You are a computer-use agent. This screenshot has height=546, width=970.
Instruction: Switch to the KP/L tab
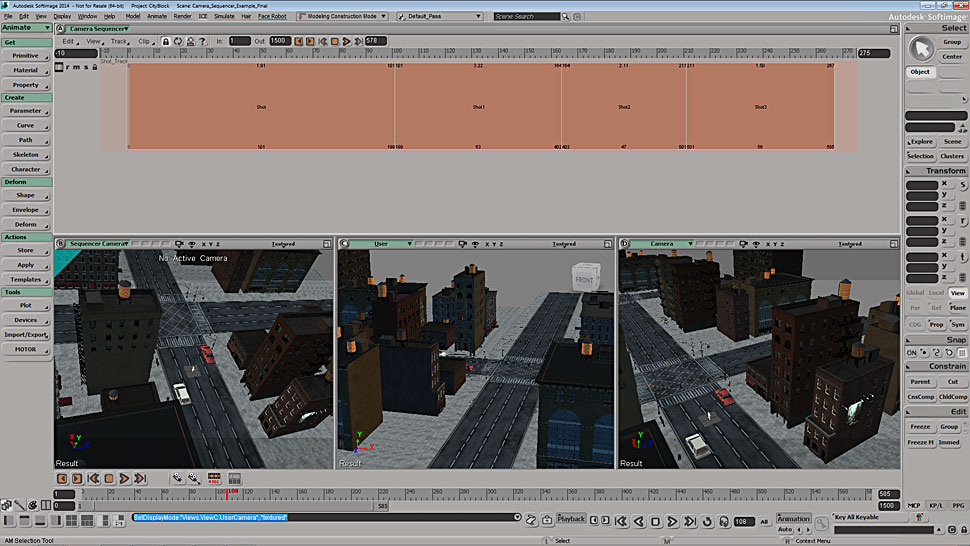click(936, 506)
